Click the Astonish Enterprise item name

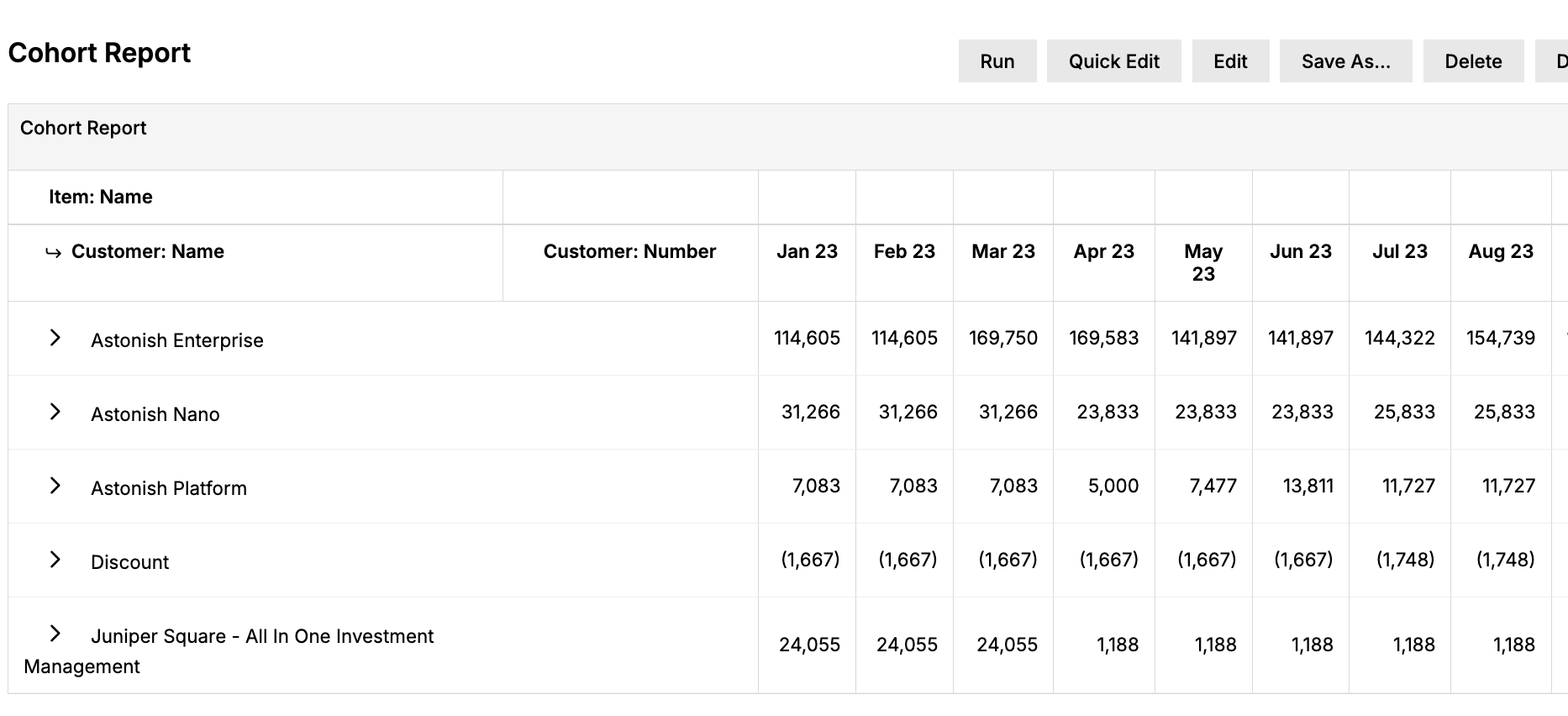coord(177,340)
